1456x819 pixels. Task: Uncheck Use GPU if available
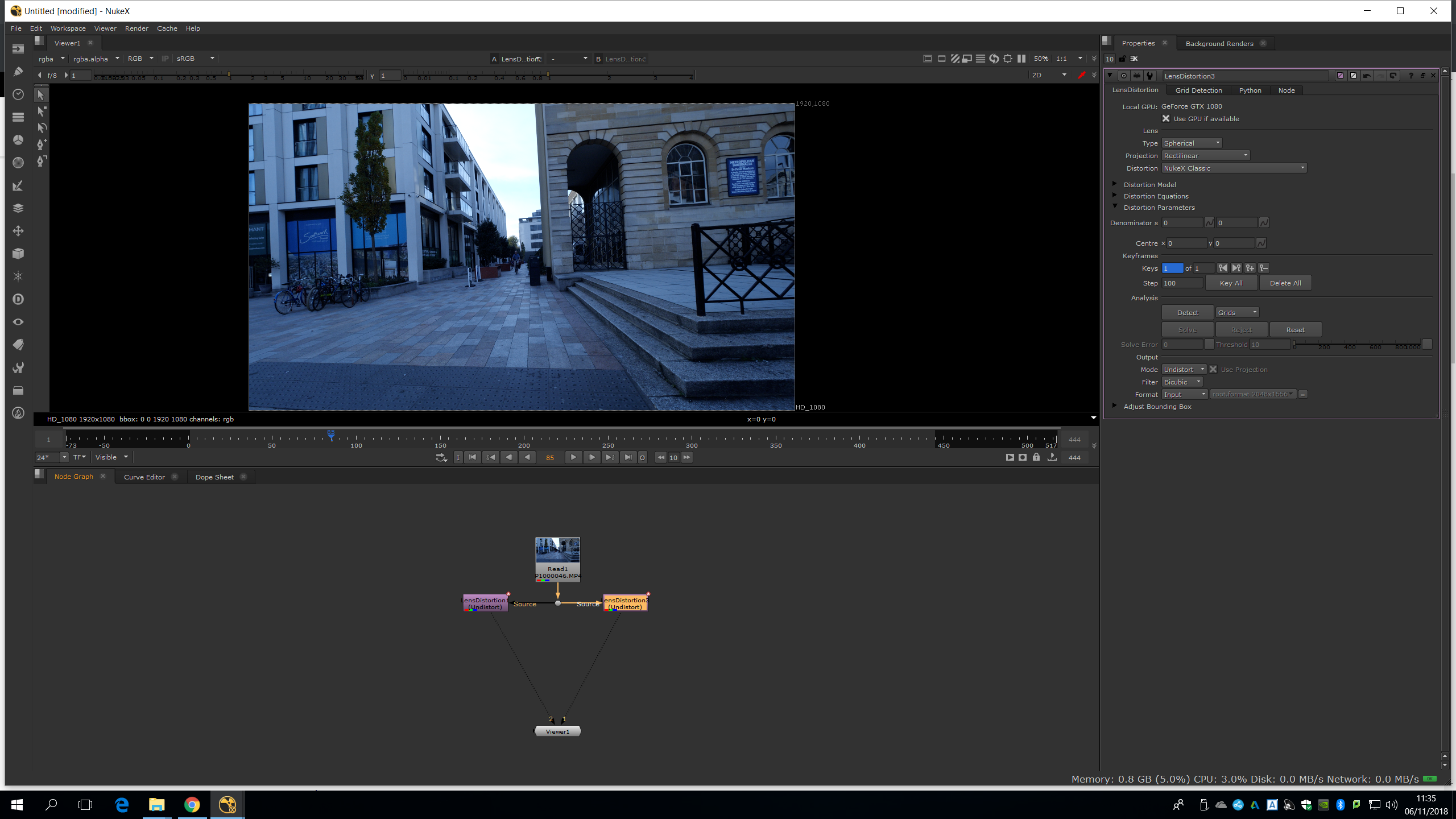pyautogui.click(x=1166, y=119)
